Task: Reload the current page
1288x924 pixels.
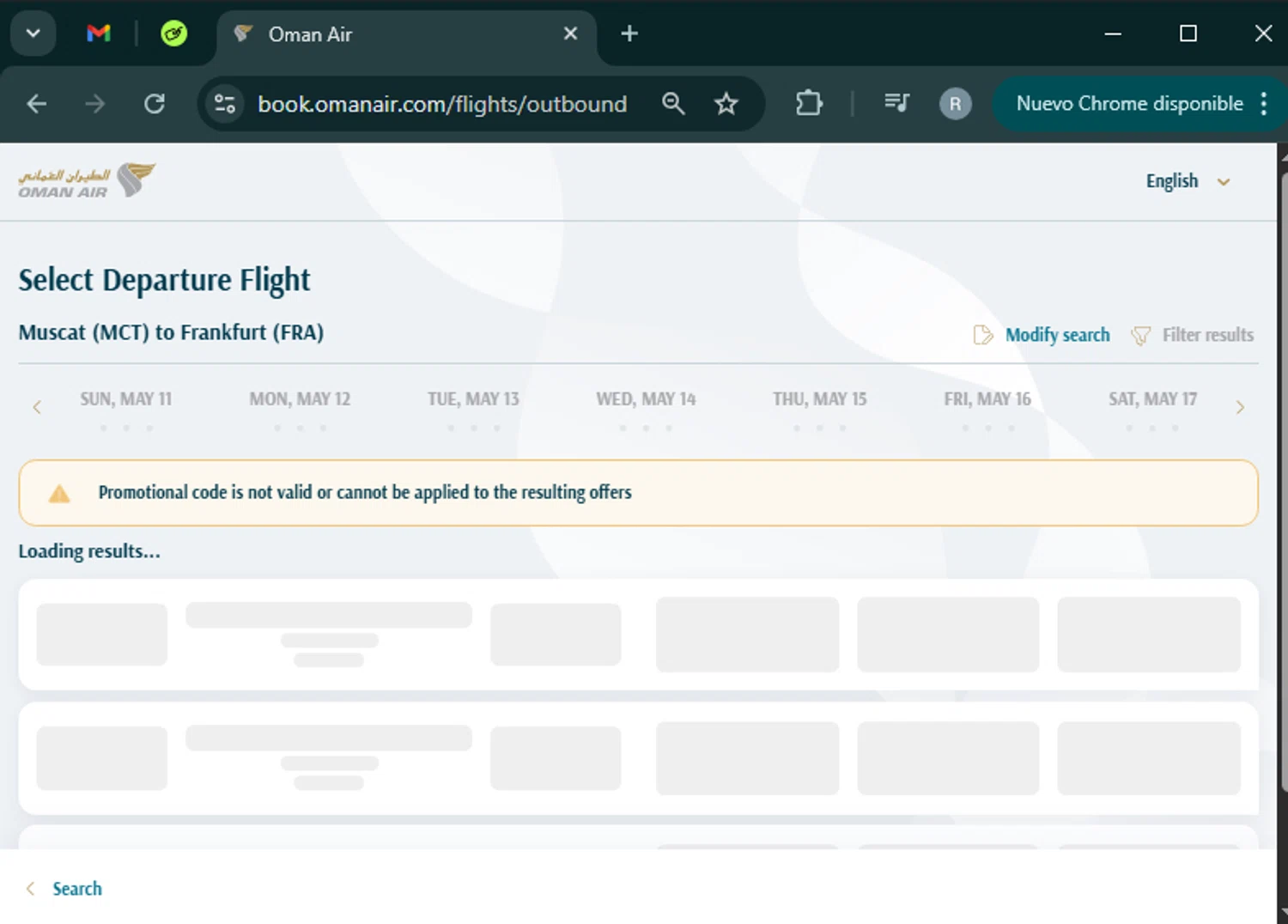Action: point(155,104)
